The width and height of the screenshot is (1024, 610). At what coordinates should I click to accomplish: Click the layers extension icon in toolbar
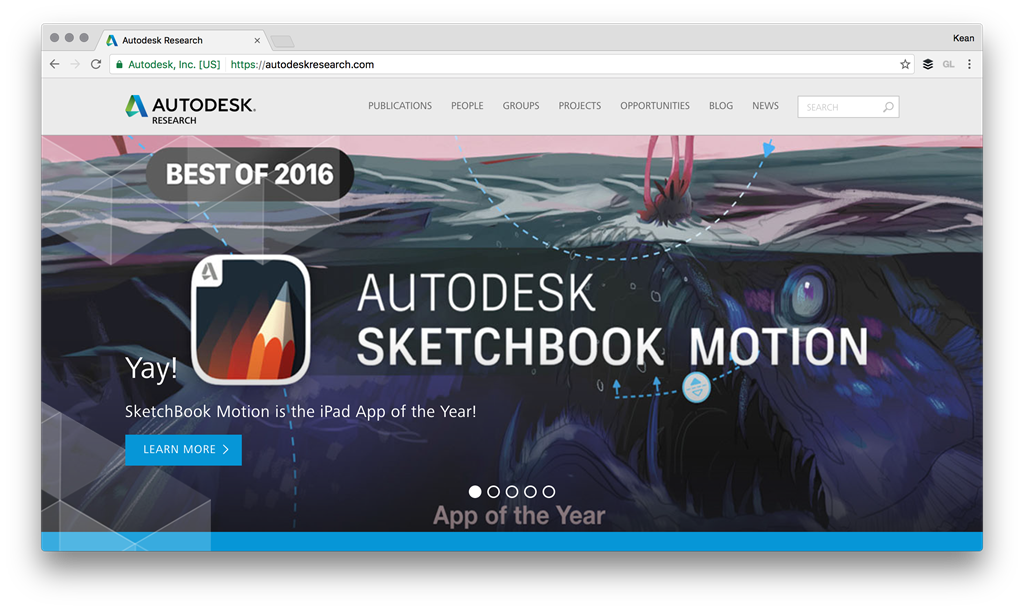(928, 64)
